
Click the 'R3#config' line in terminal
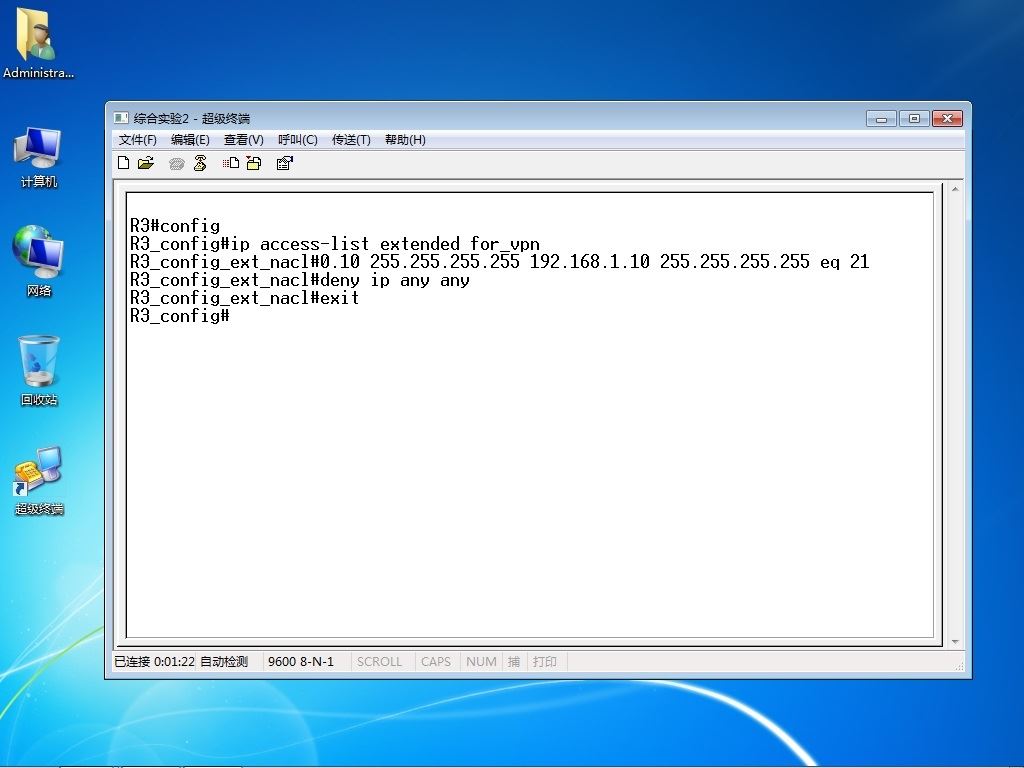(175, 226)
